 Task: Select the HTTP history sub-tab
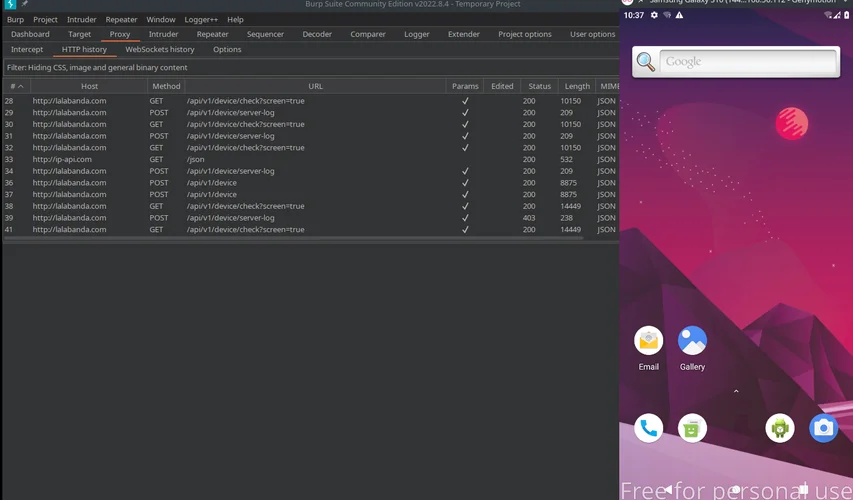tap(84, 50)
